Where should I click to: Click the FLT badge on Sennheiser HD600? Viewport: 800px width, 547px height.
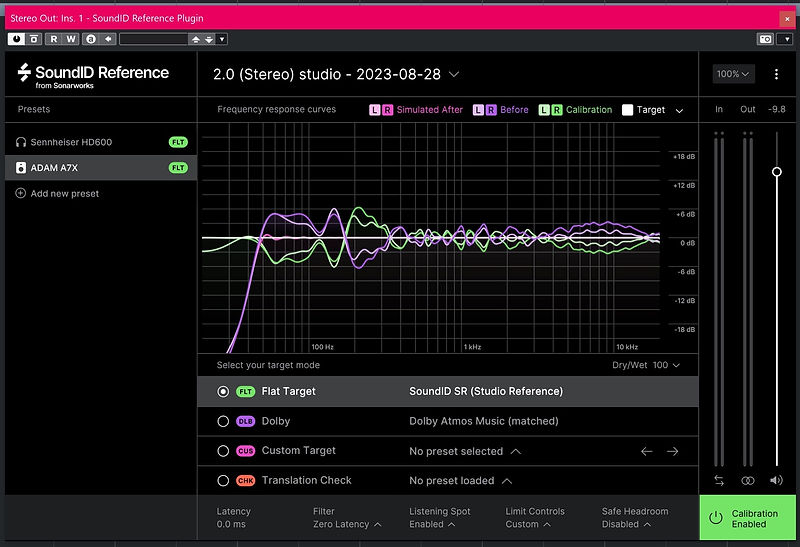[178, 142]
